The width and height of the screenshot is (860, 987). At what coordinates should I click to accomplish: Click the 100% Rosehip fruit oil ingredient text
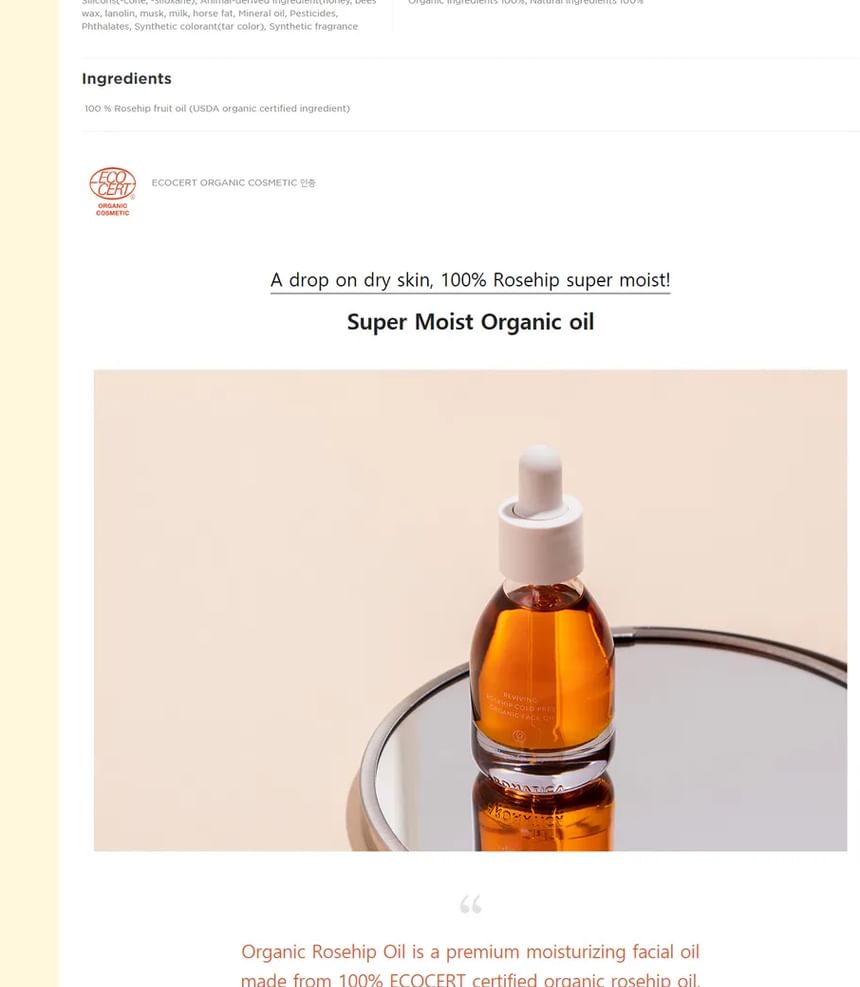coord(217,108)
